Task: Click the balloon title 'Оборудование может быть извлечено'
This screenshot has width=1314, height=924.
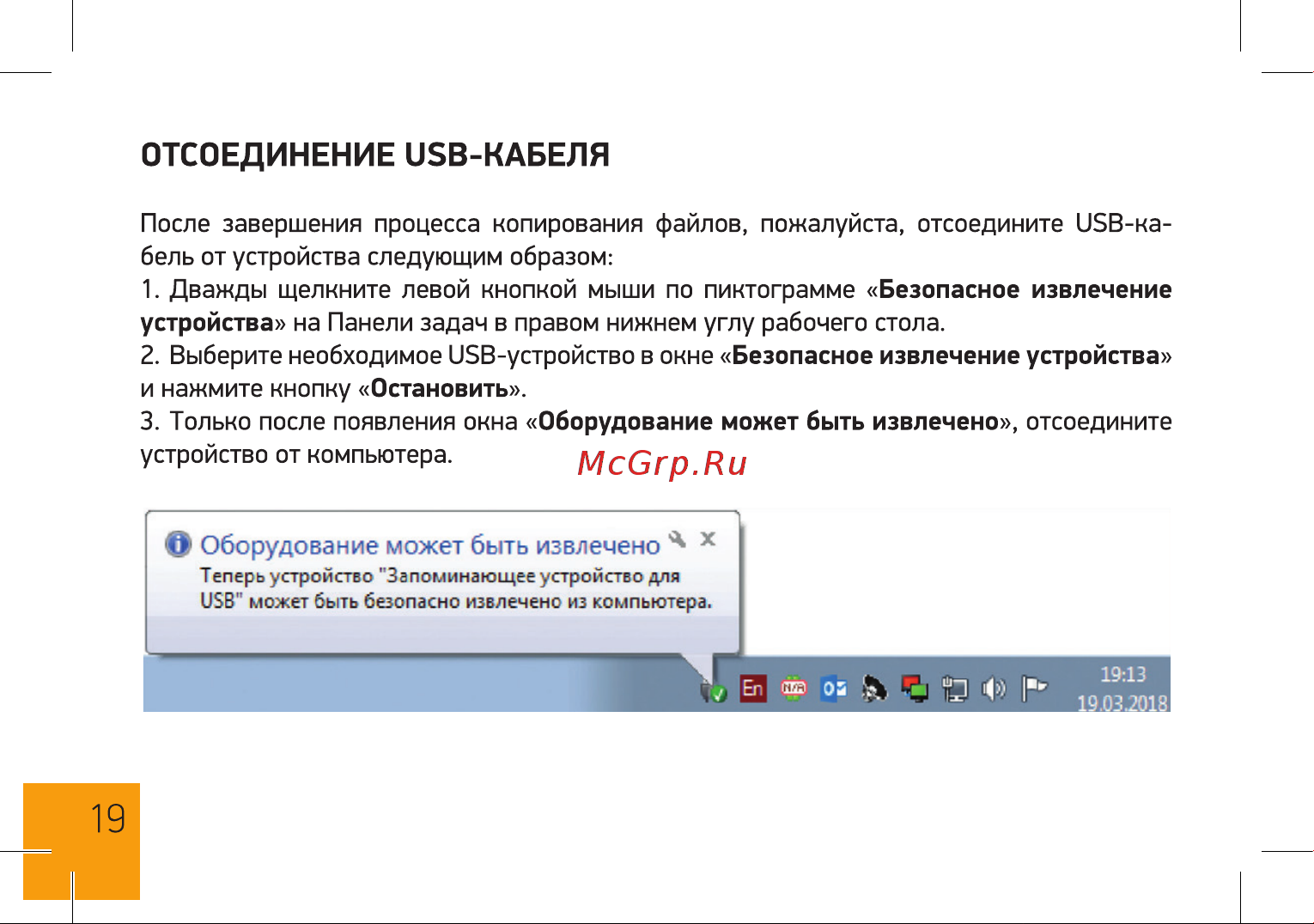Action: (429, 545)
